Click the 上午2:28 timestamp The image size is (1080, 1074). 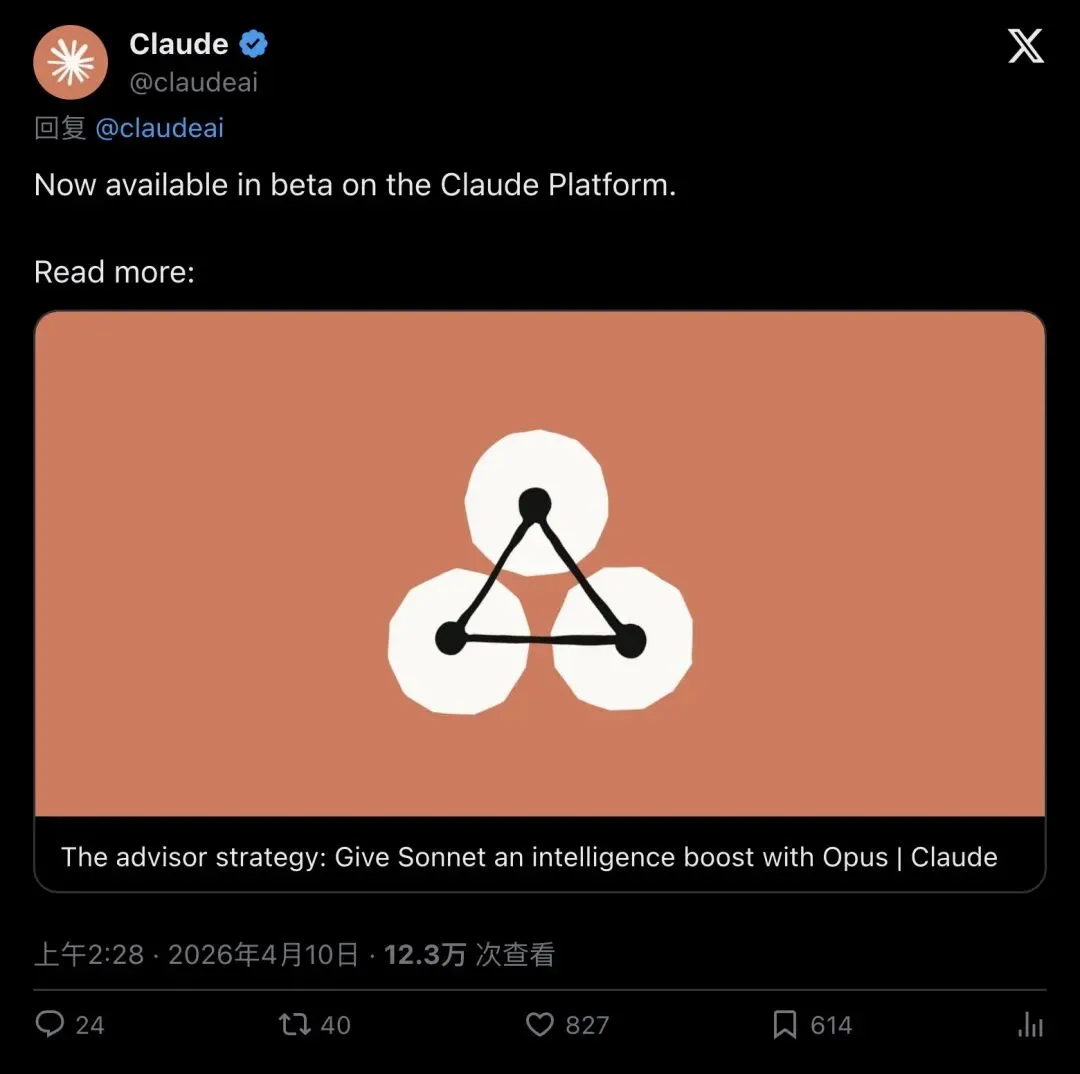[x=89, y=955]
